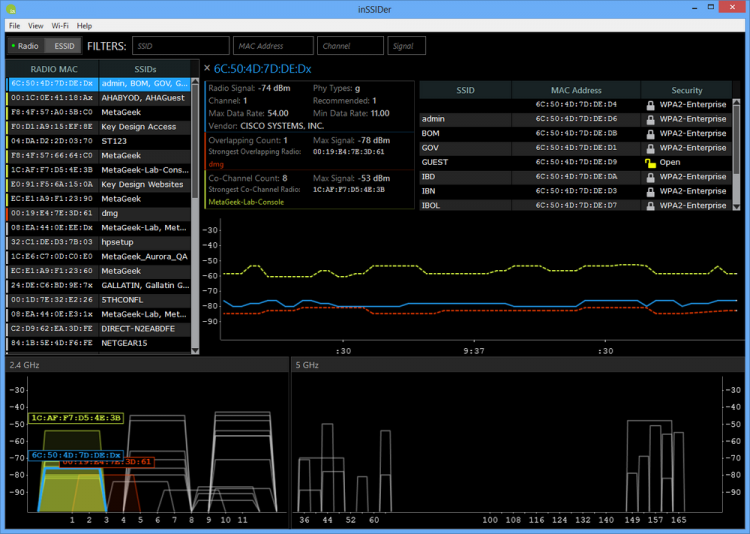Image resolution: width=750 pixels, height=534 pixels.
Task: Open the Wi-Fi menu
Action: (x=60, y=26)
